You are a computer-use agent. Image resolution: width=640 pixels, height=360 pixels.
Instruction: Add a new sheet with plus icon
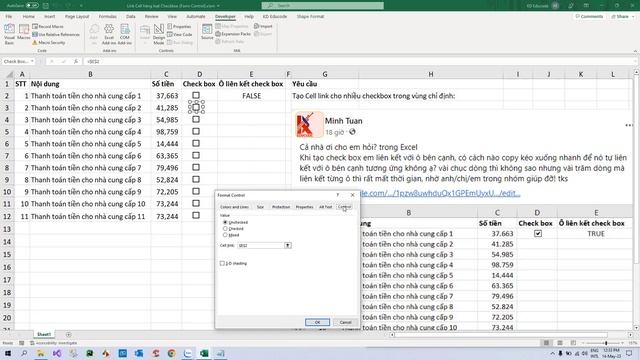68,334
